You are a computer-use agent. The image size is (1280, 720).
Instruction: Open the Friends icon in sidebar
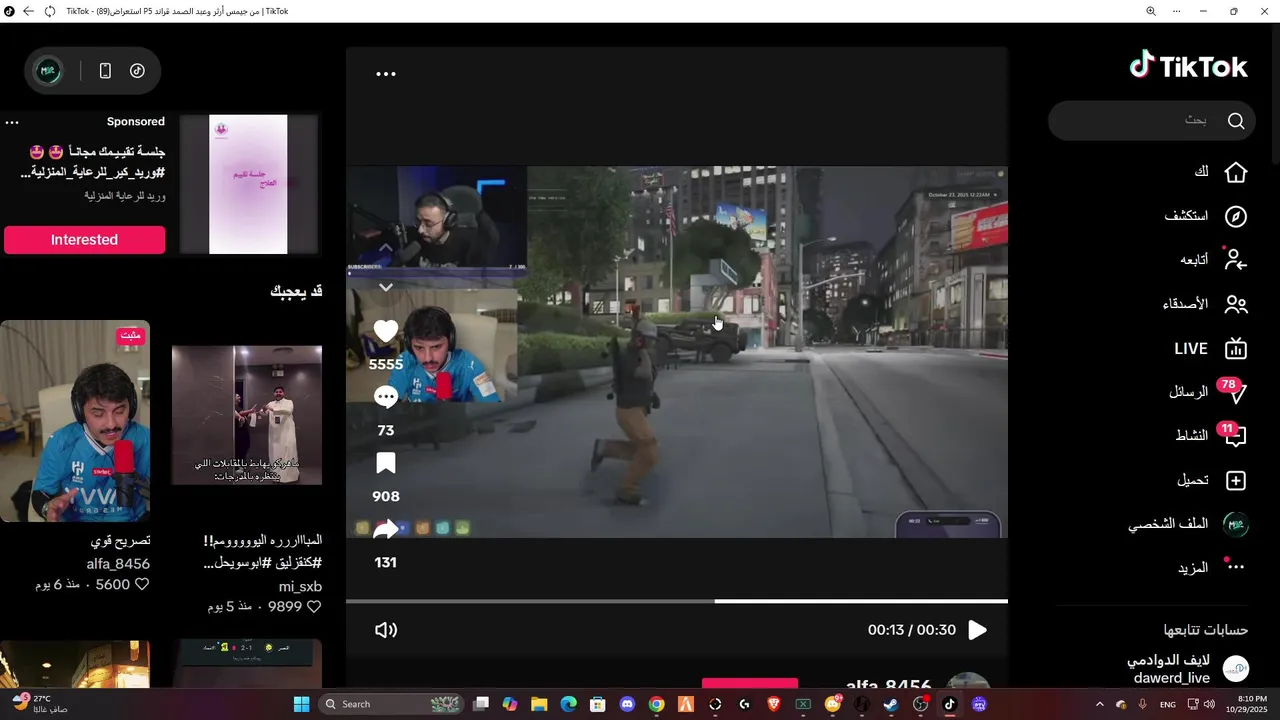[1236, 304]
